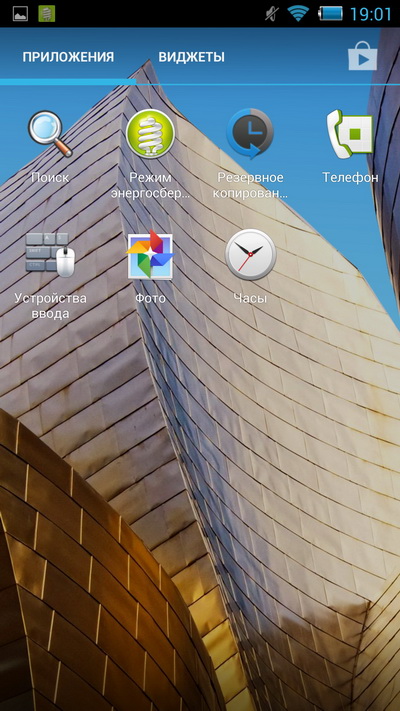This screenshot has width=400, height=711.
Task: Tap the battery indicator in status bar
Action: (331, 14)
